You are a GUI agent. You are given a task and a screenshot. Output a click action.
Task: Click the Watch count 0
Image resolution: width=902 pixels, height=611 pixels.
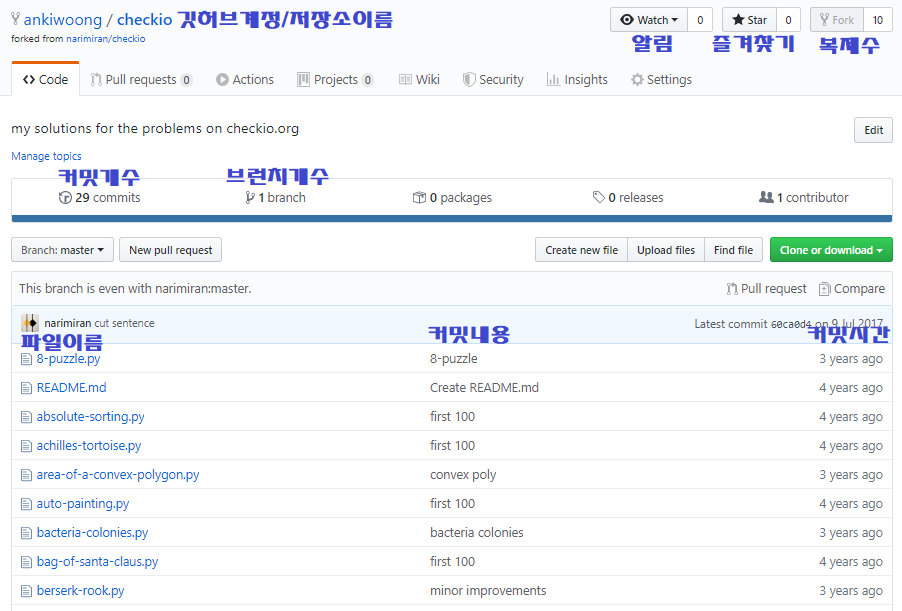coord(700,20)
